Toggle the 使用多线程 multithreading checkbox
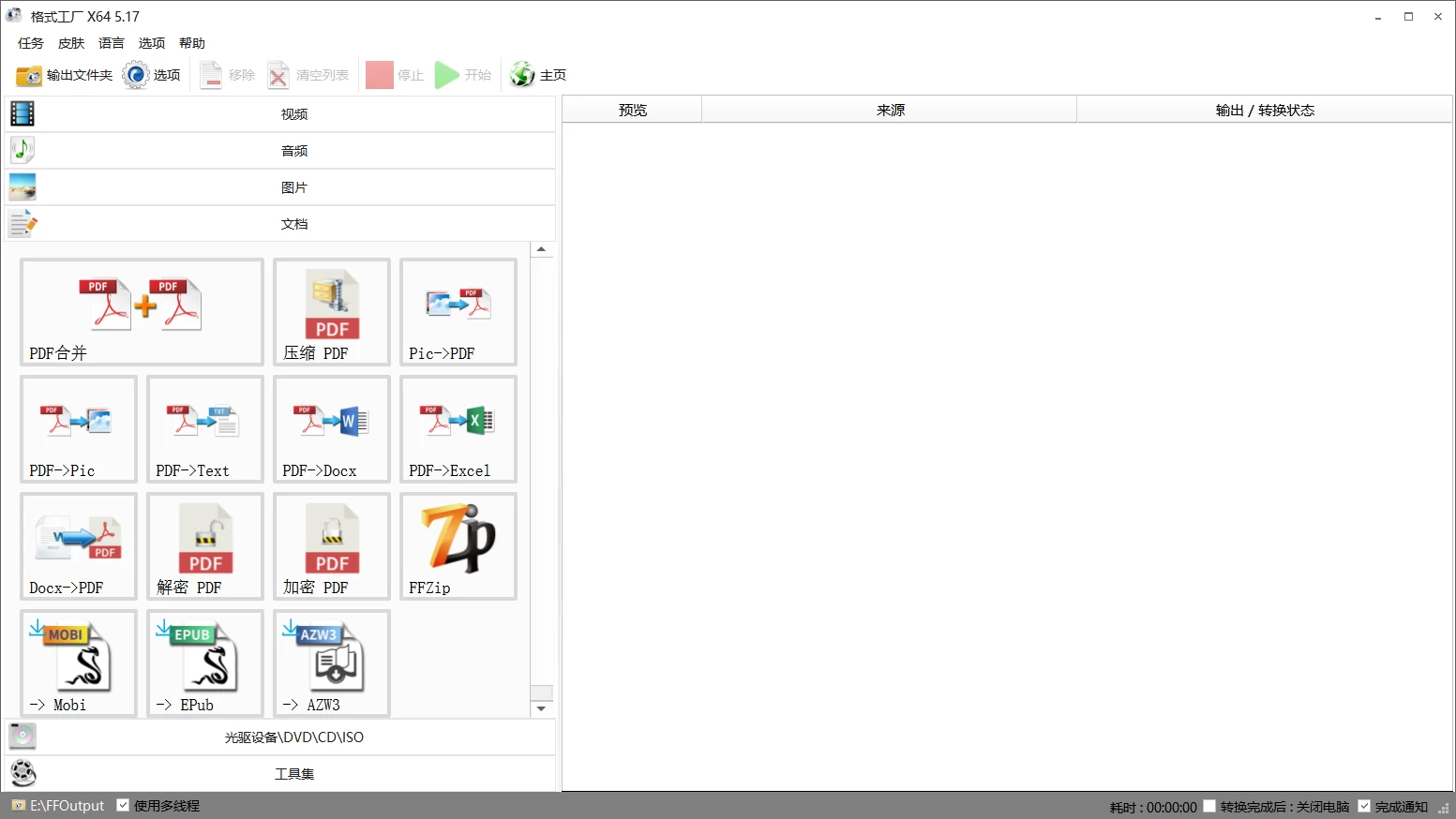 click(123, 805)
